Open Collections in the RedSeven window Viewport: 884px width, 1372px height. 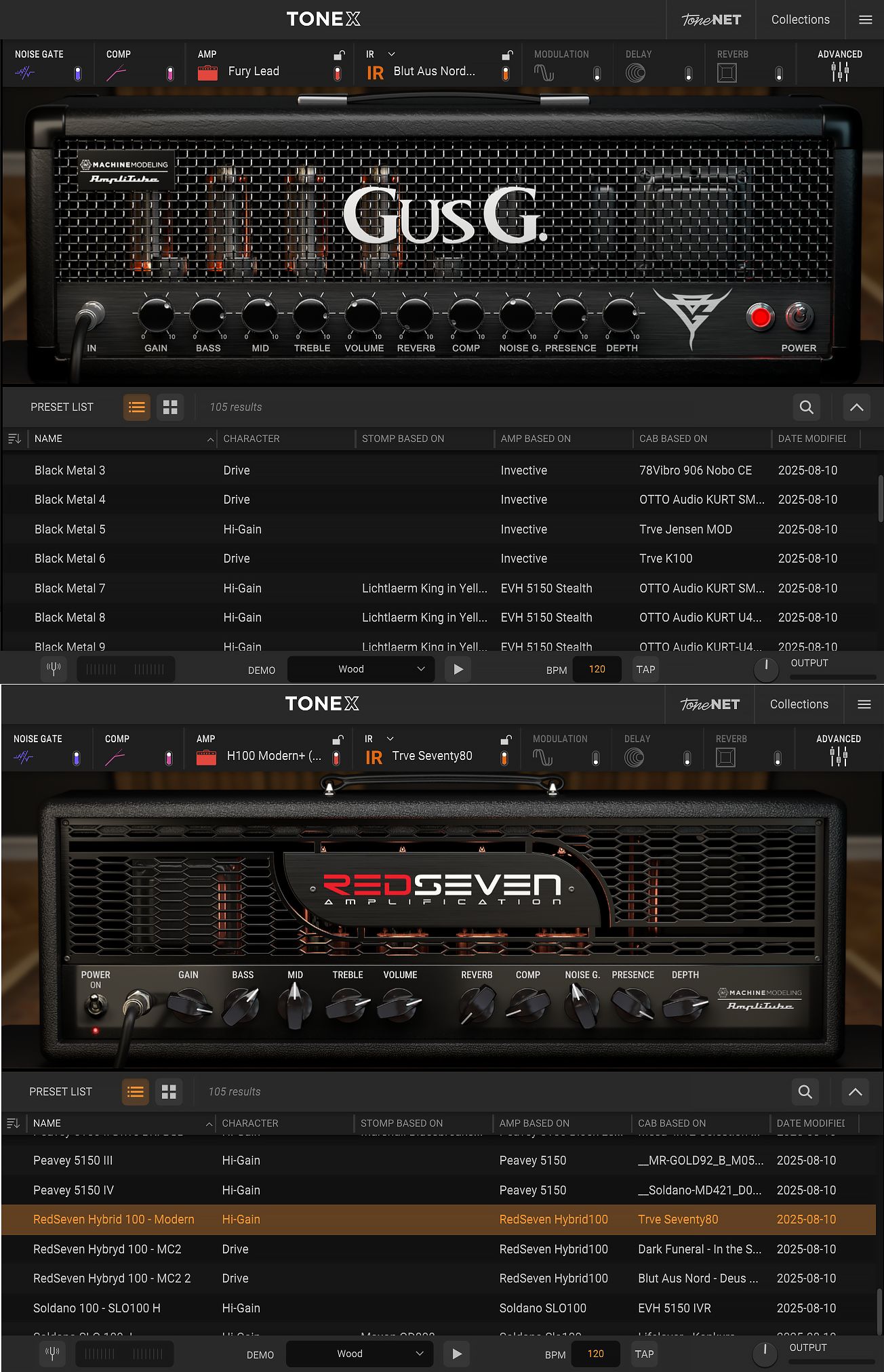point(799,704)
